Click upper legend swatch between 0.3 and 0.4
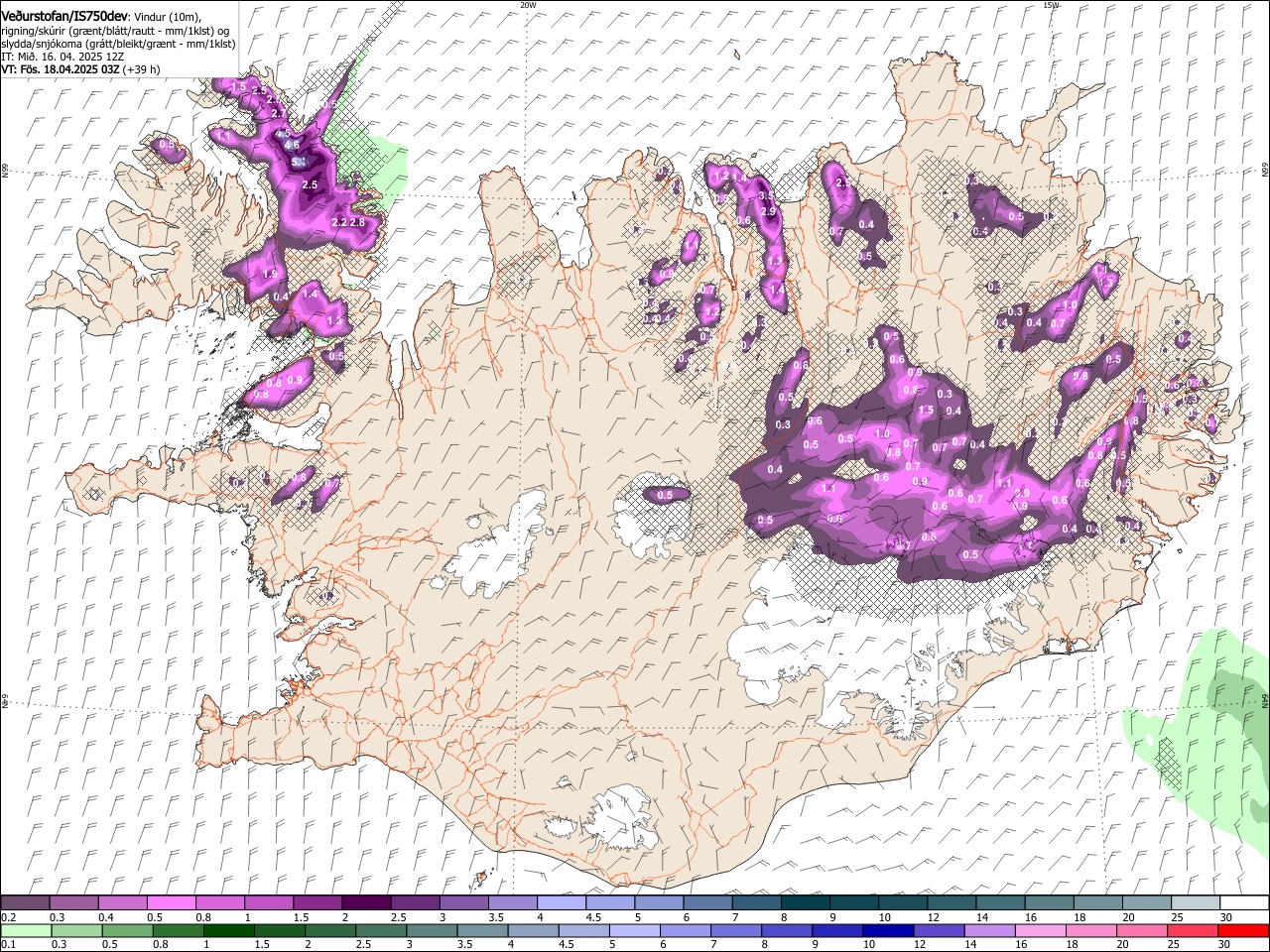Screen dimensions: 1270x952 coord(73,902)
